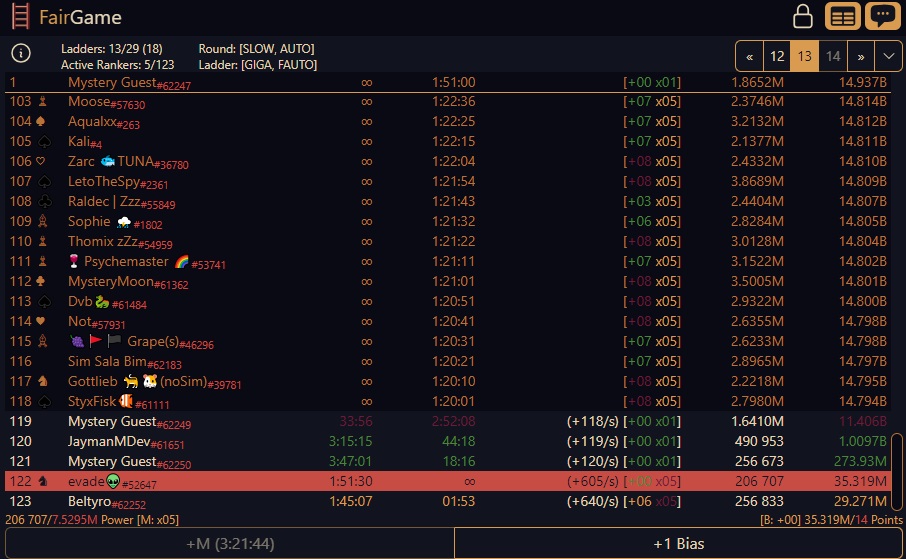Go to ladder page 14

pyautogui.click(x=832, y=56)
